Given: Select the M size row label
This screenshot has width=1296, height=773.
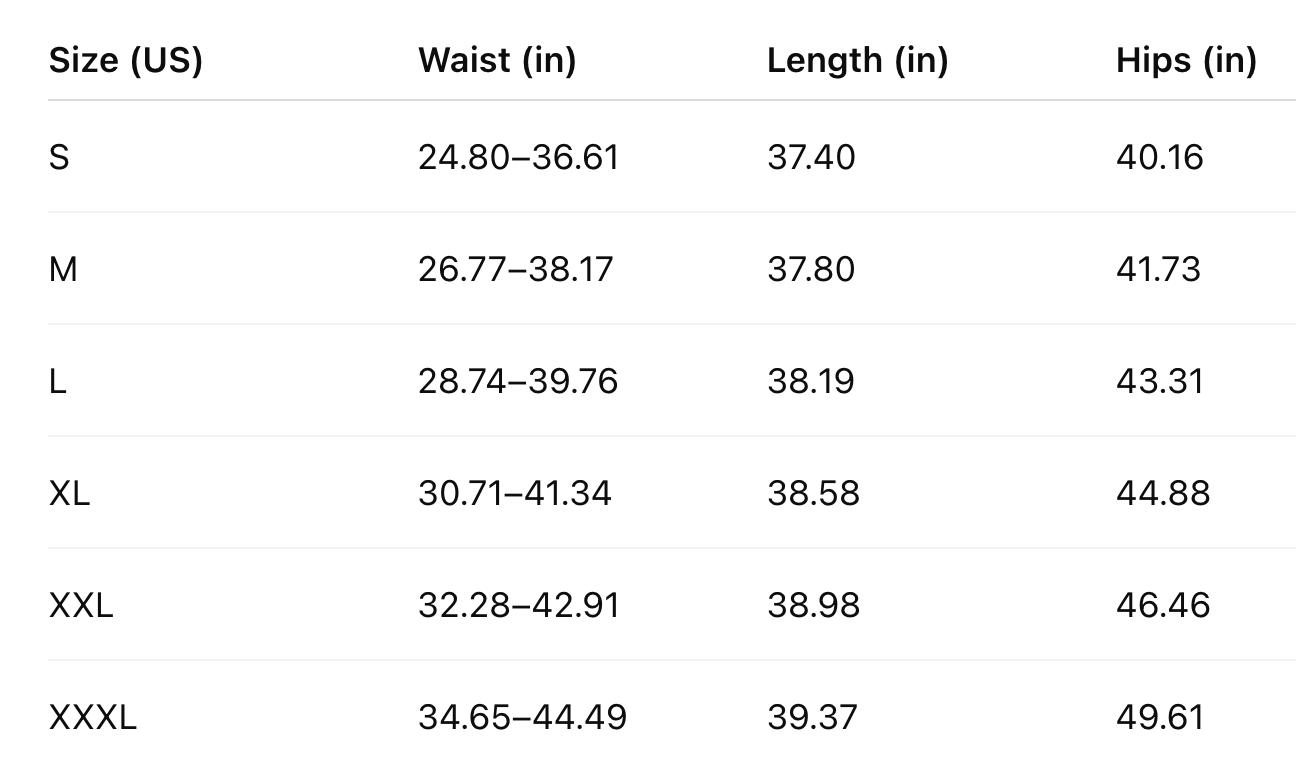Looking at the screenshot, I should (62, 269).
